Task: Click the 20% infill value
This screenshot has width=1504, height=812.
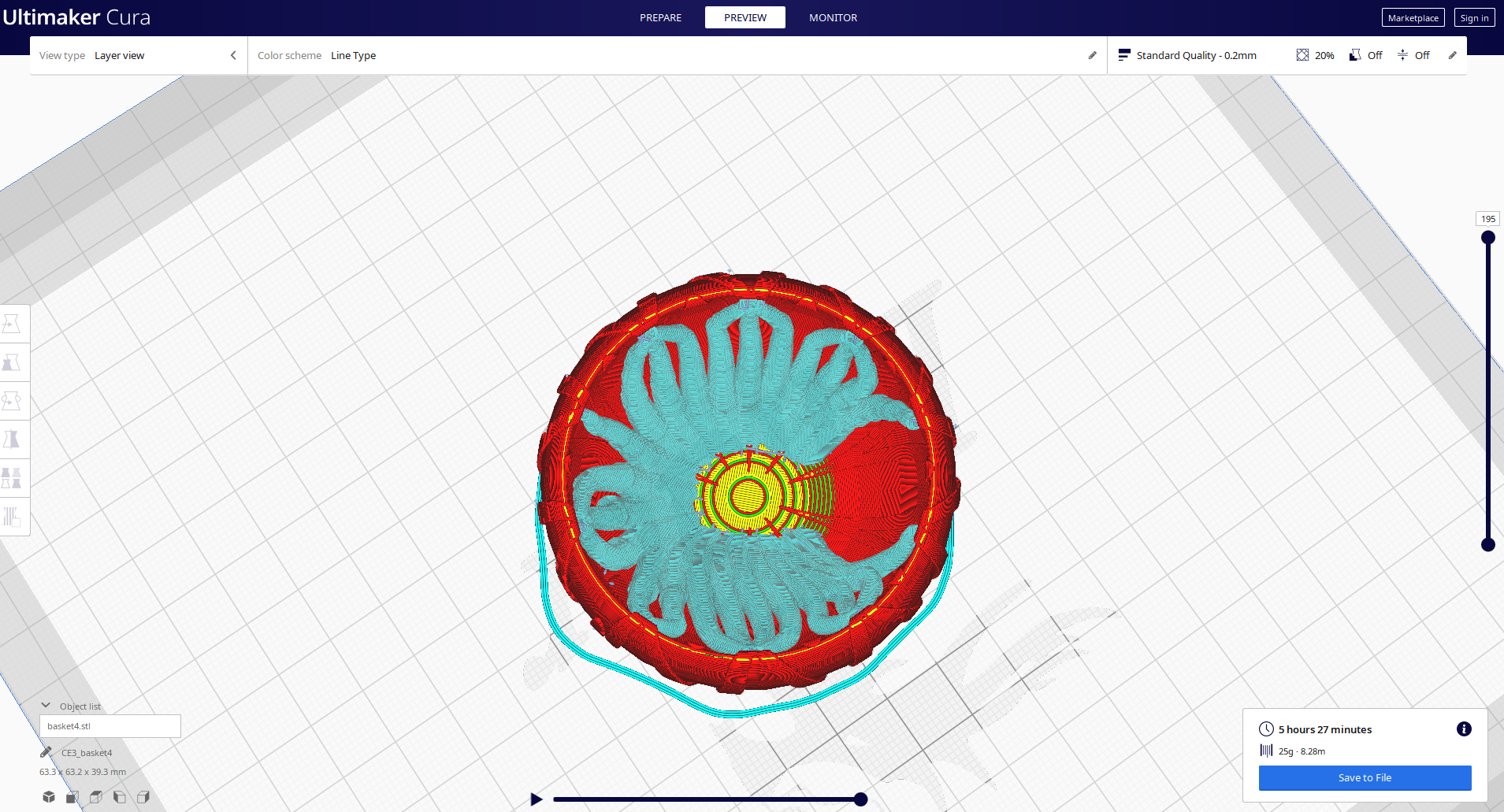Action: [x=1324, y=55]
